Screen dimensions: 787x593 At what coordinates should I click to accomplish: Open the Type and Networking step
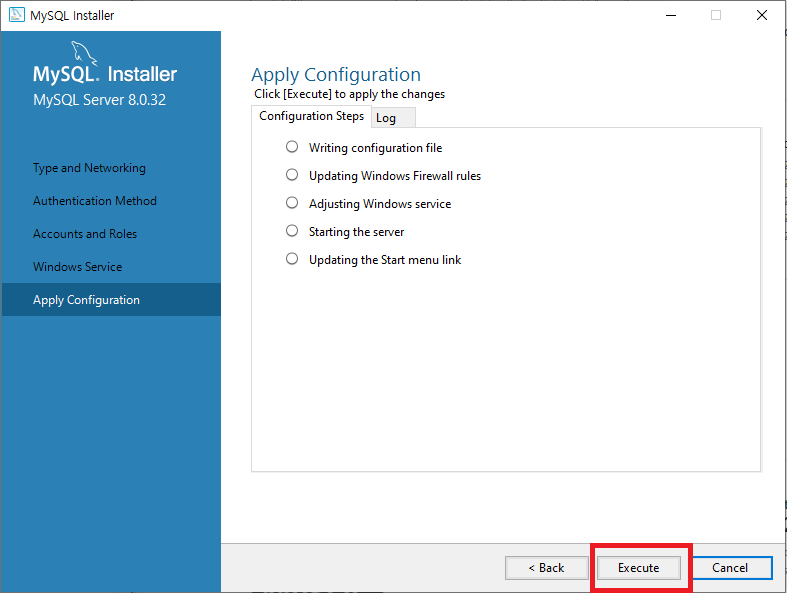(89, 168)
